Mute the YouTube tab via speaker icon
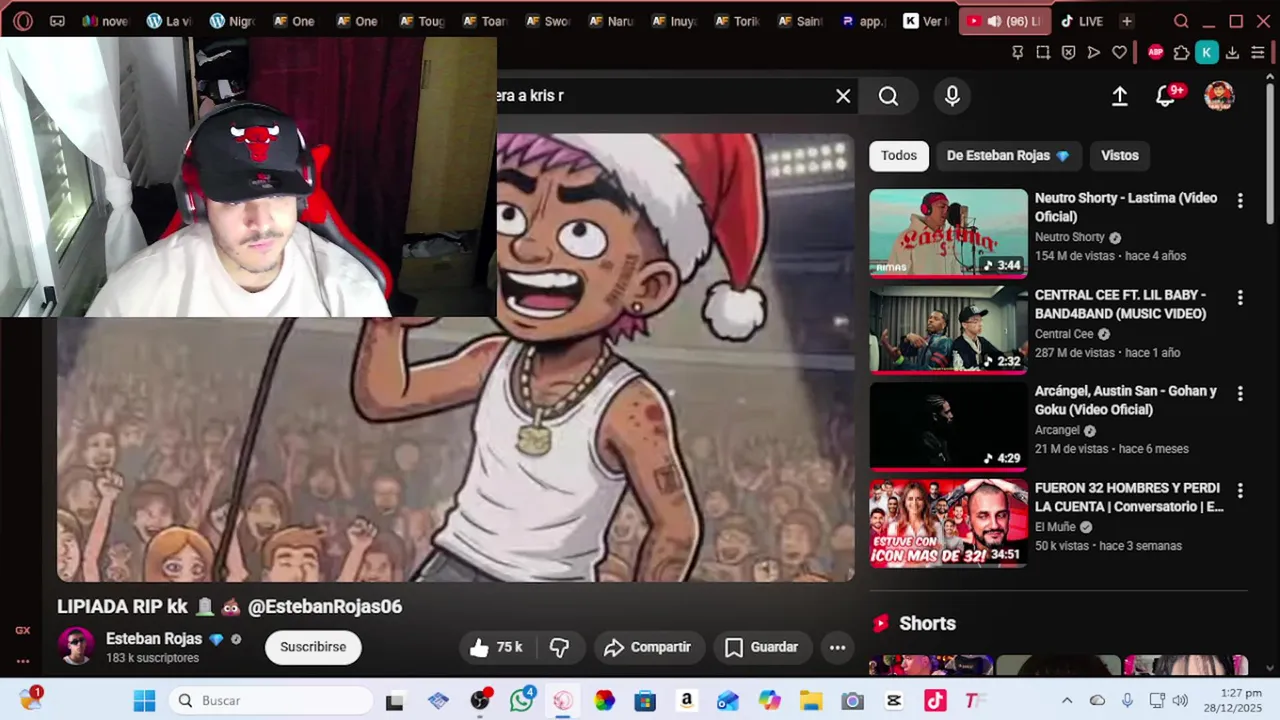The width and height of the screenshot is (1280, 720). tap(994, 21)
